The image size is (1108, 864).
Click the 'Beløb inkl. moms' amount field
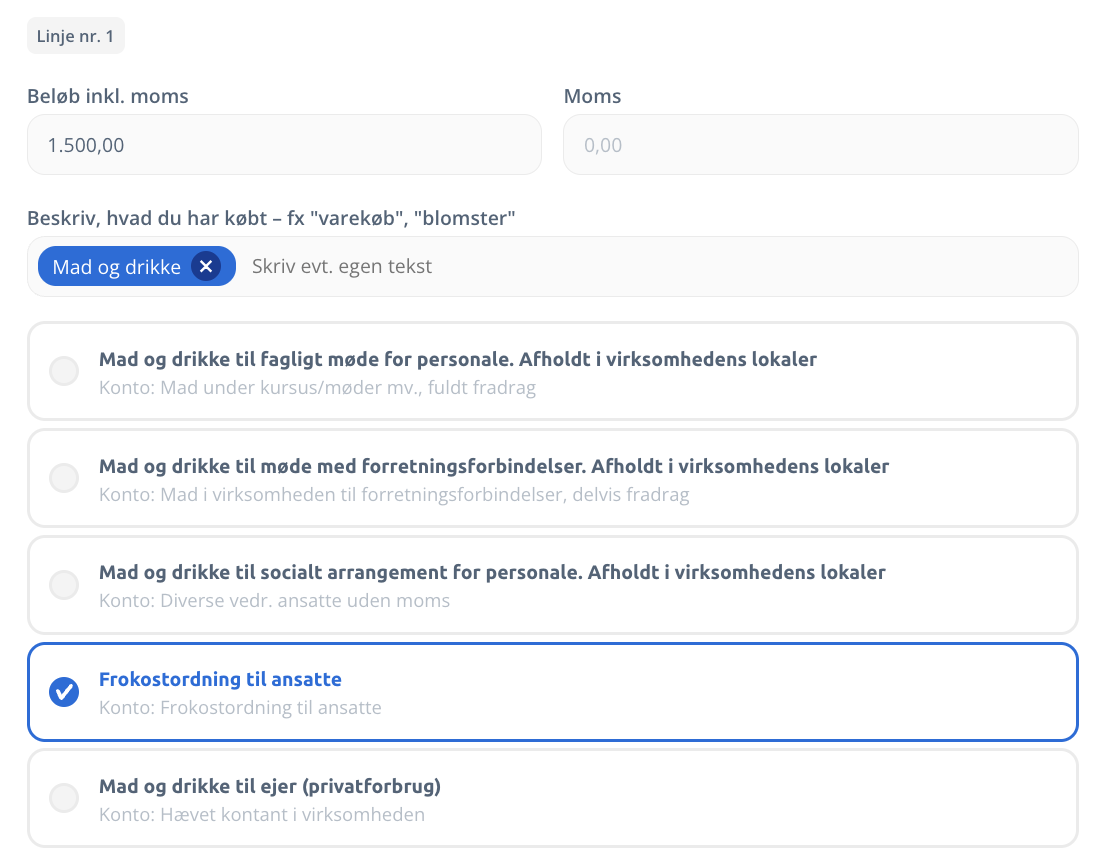tap(284, 145)
